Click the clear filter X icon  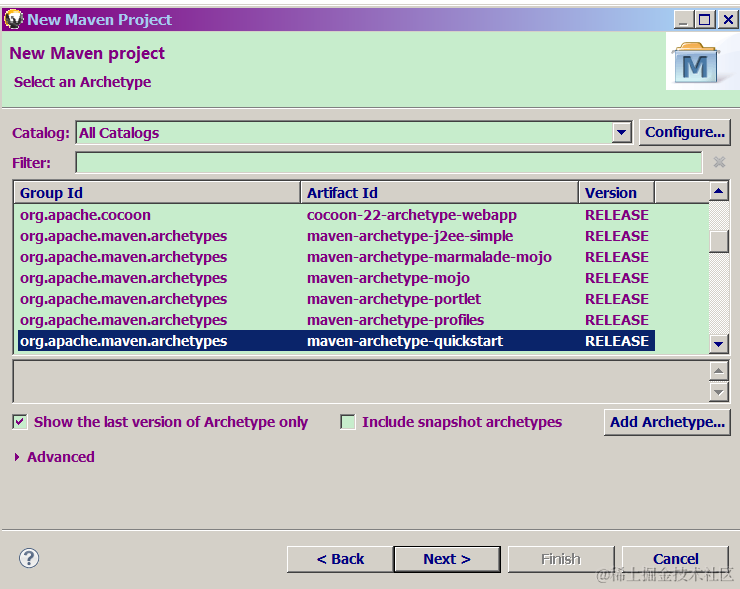tap(719, 162)
